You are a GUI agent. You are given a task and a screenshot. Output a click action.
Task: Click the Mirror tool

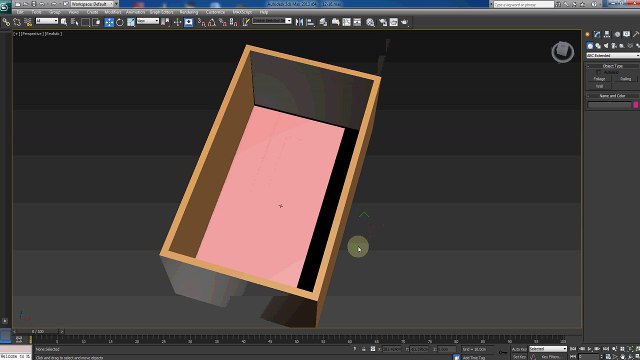point(300,22)
